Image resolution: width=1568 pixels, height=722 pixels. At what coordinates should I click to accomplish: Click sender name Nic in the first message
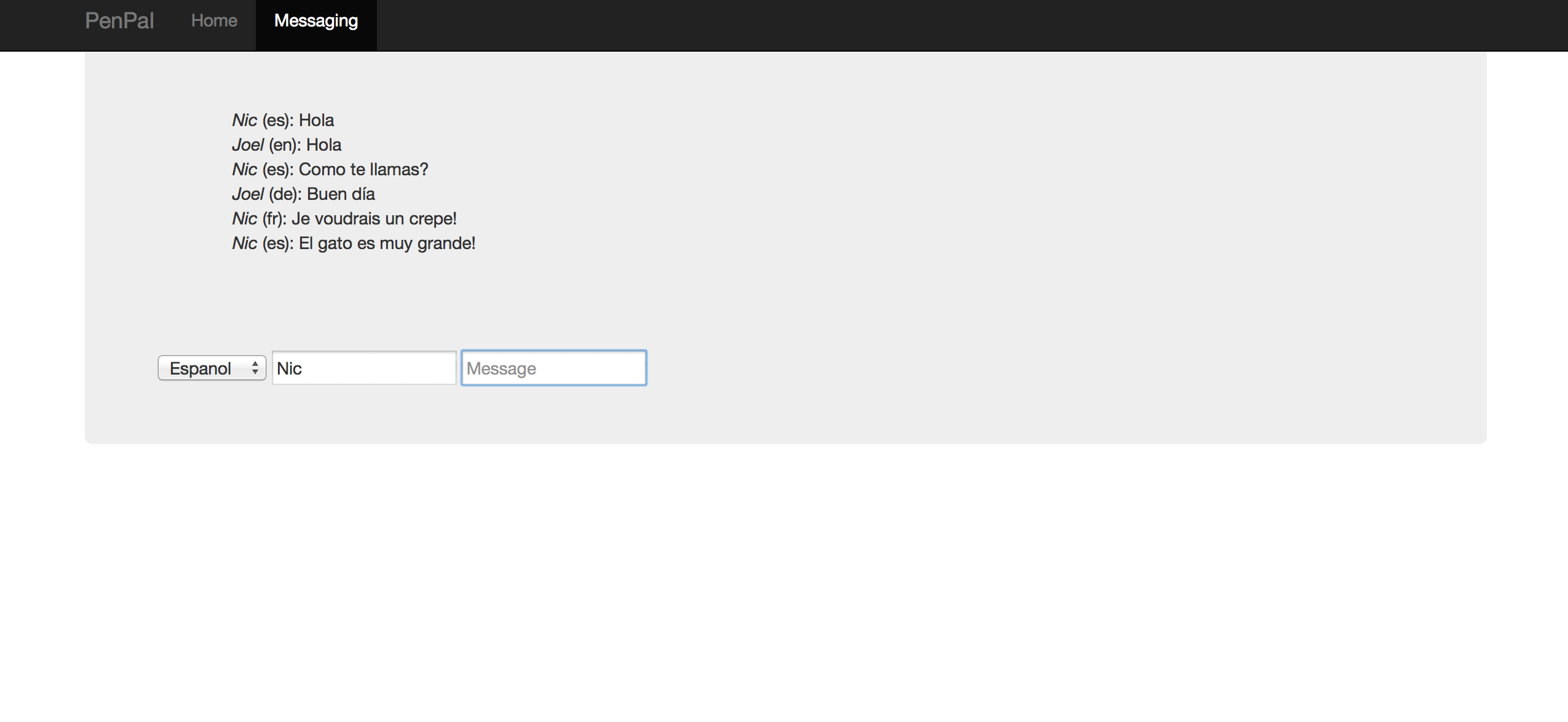(245, 121)
